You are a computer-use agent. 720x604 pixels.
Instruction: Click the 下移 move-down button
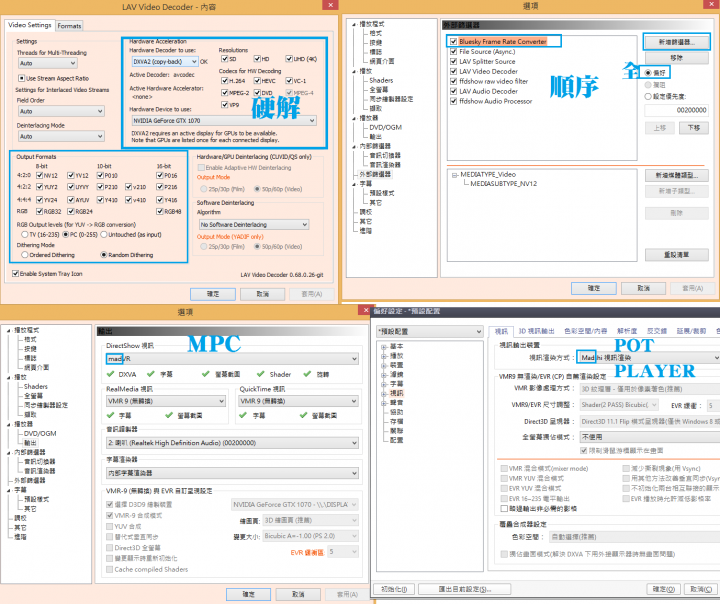(693, 128)
